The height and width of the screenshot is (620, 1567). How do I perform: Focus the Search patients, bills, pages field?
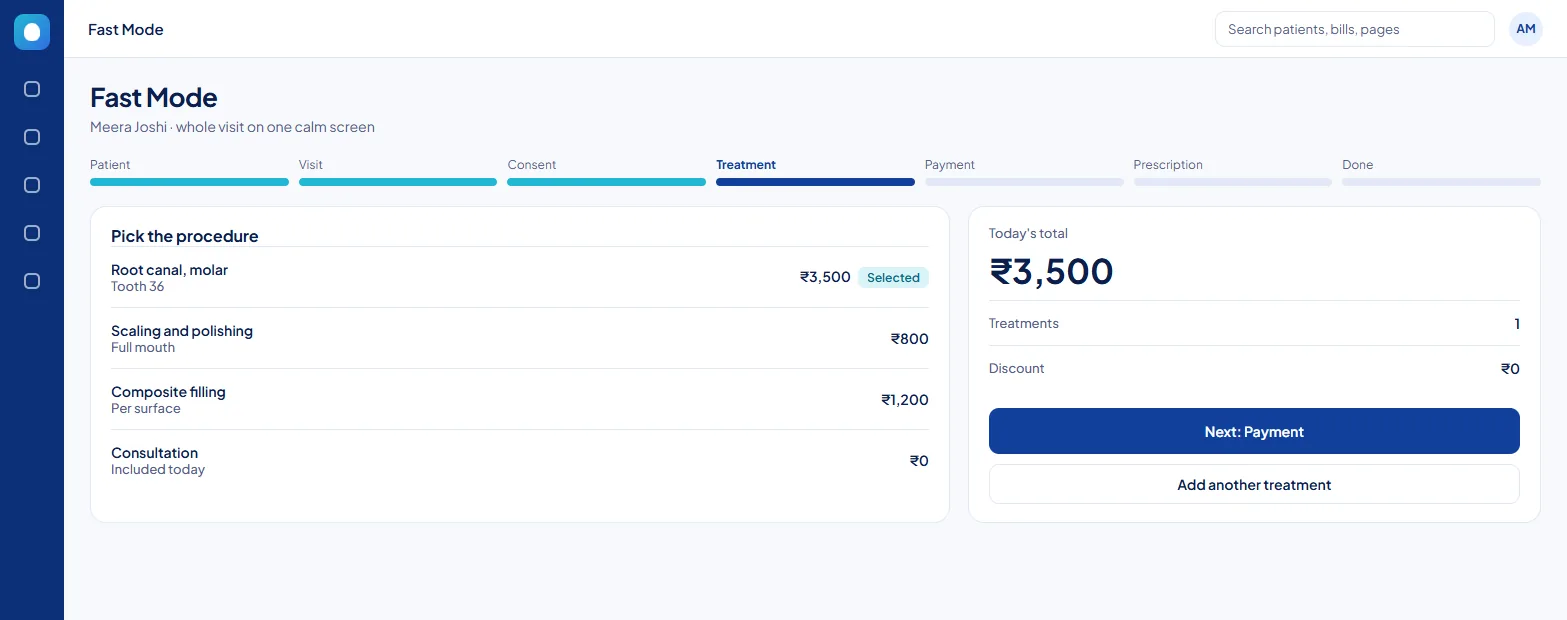coord(1354,29)
